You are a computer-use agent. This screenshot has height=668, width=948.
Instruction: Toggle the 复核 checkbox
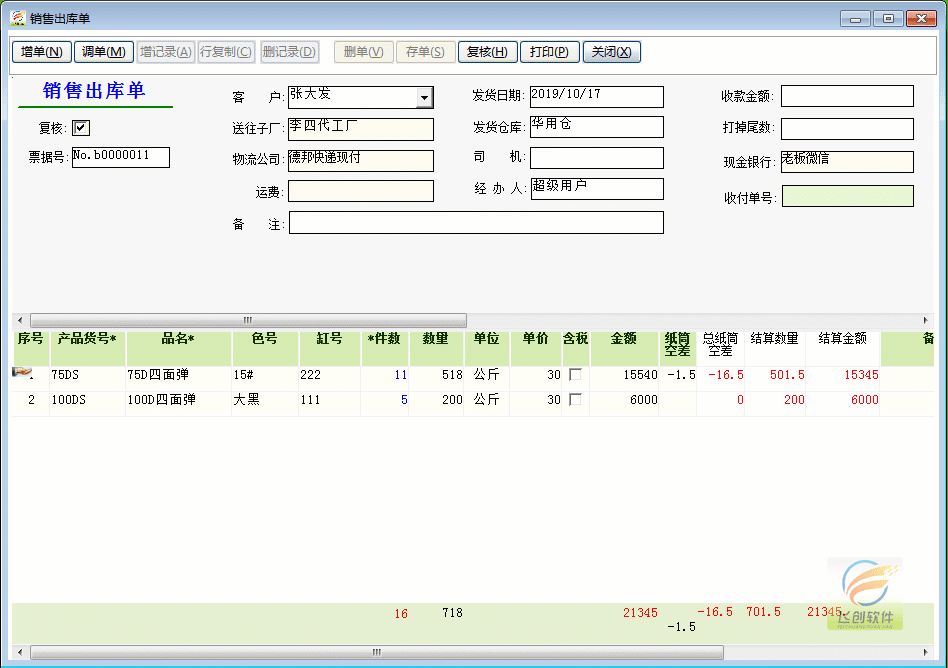pos(80,128)
